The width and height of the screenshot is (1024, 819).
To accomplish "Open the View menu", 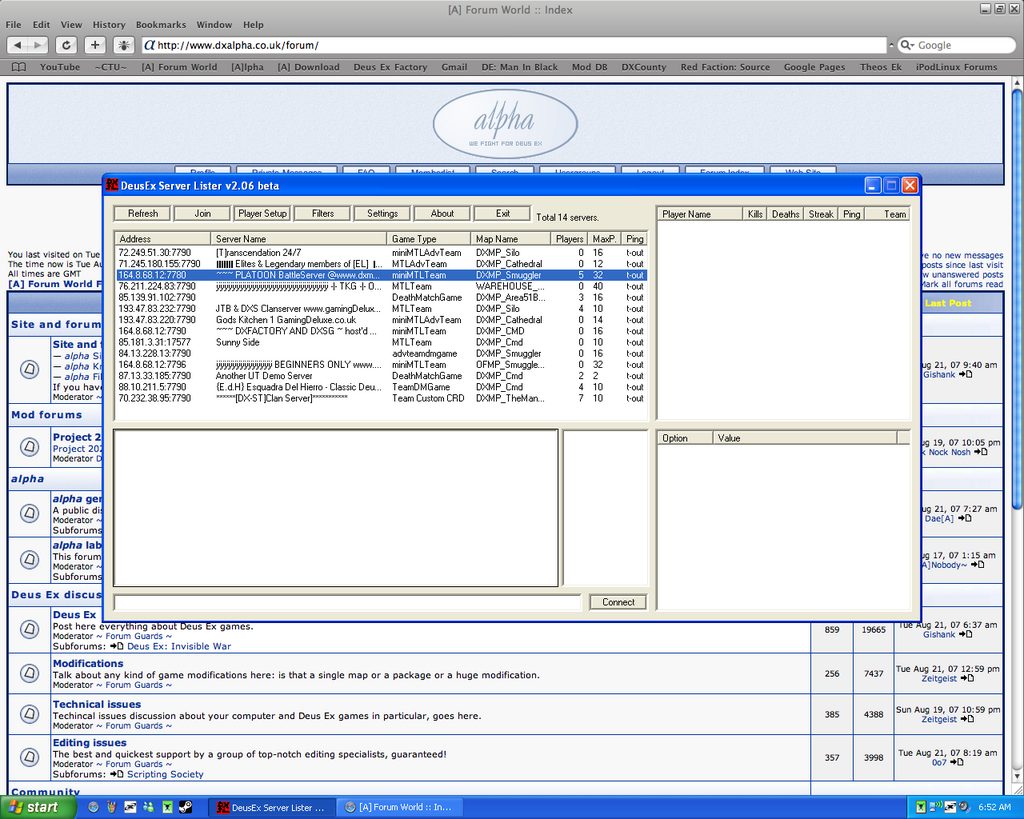I will pos(71,25).
